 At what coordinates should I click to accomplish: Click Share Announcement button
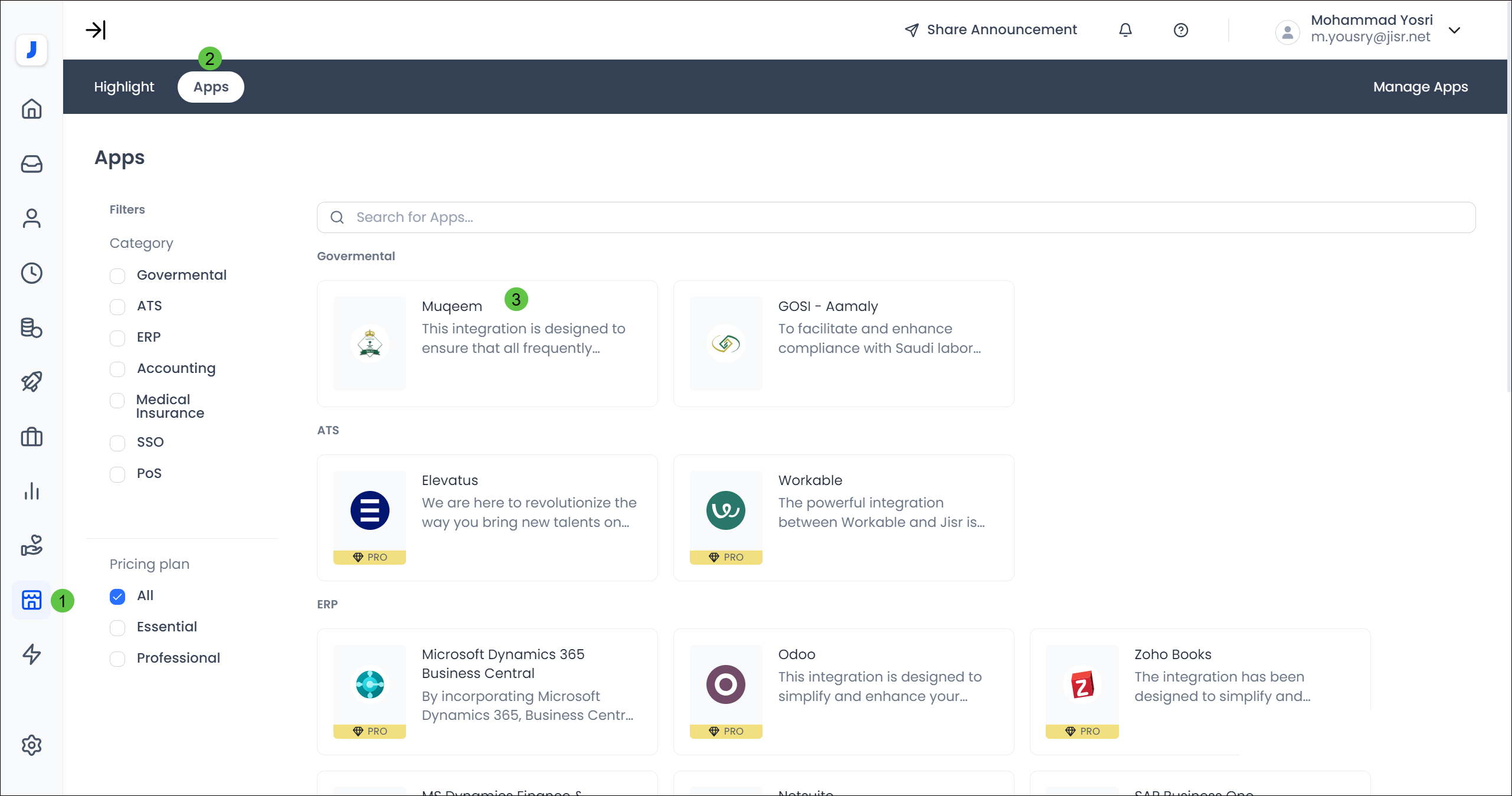point(991,30)
